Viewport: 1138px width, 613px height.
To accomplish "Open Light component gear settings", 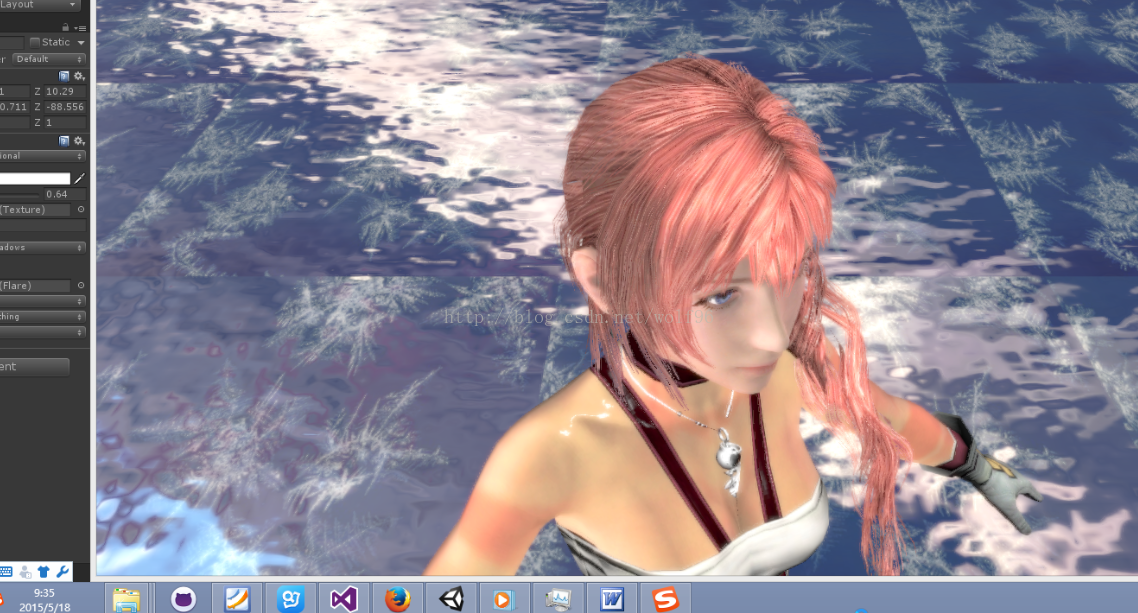I will [79, 141].
